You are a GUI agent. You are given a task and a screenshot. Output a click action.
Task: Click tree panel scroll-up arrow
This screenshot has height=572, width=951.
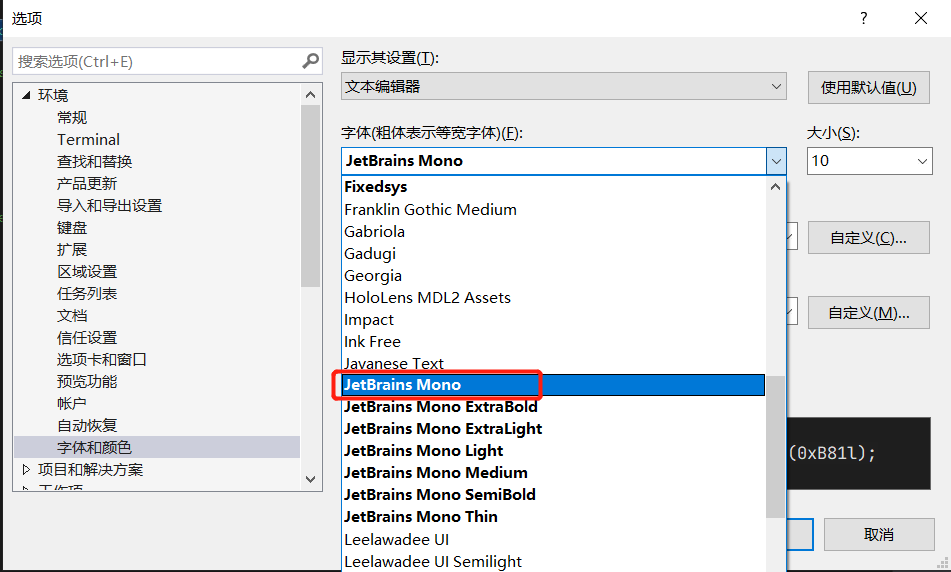(311, 95)
